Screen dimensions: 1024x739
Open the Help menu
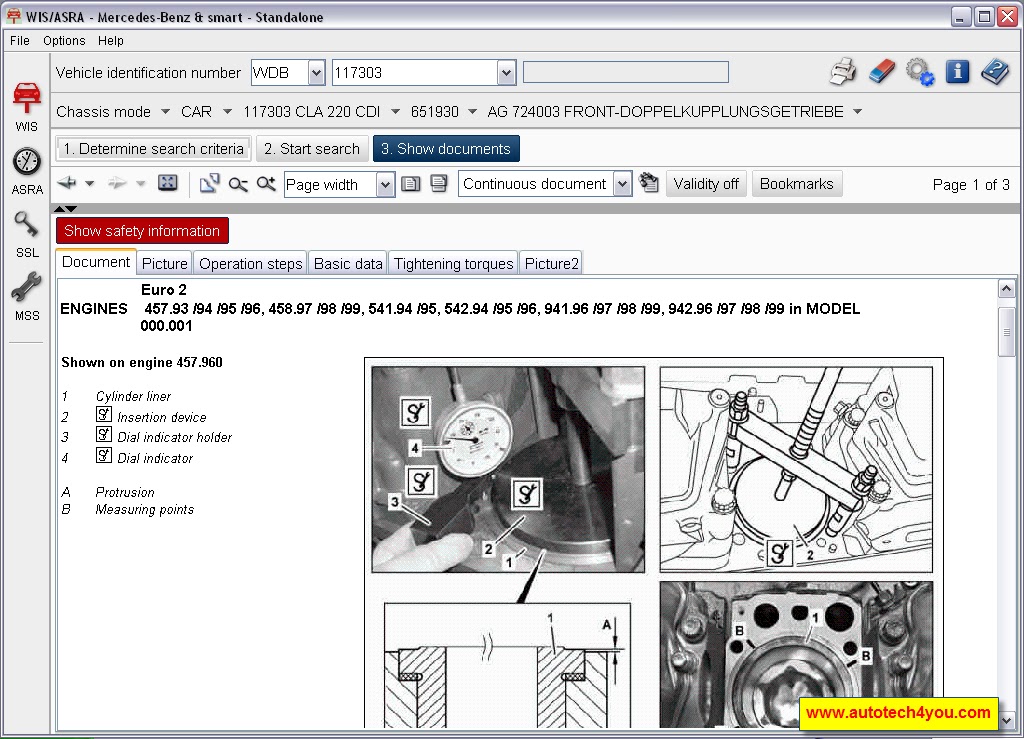click(110, 40)
